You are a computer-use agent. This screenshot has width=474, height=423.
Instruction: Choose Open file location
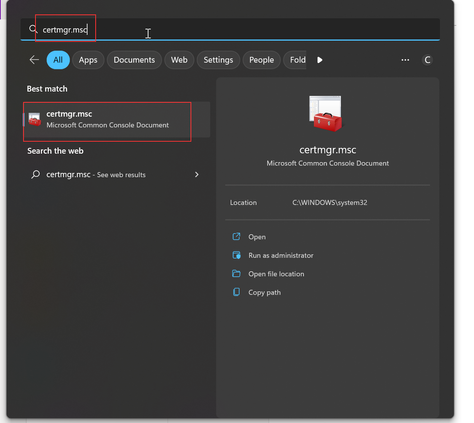(x=276, y=274)
